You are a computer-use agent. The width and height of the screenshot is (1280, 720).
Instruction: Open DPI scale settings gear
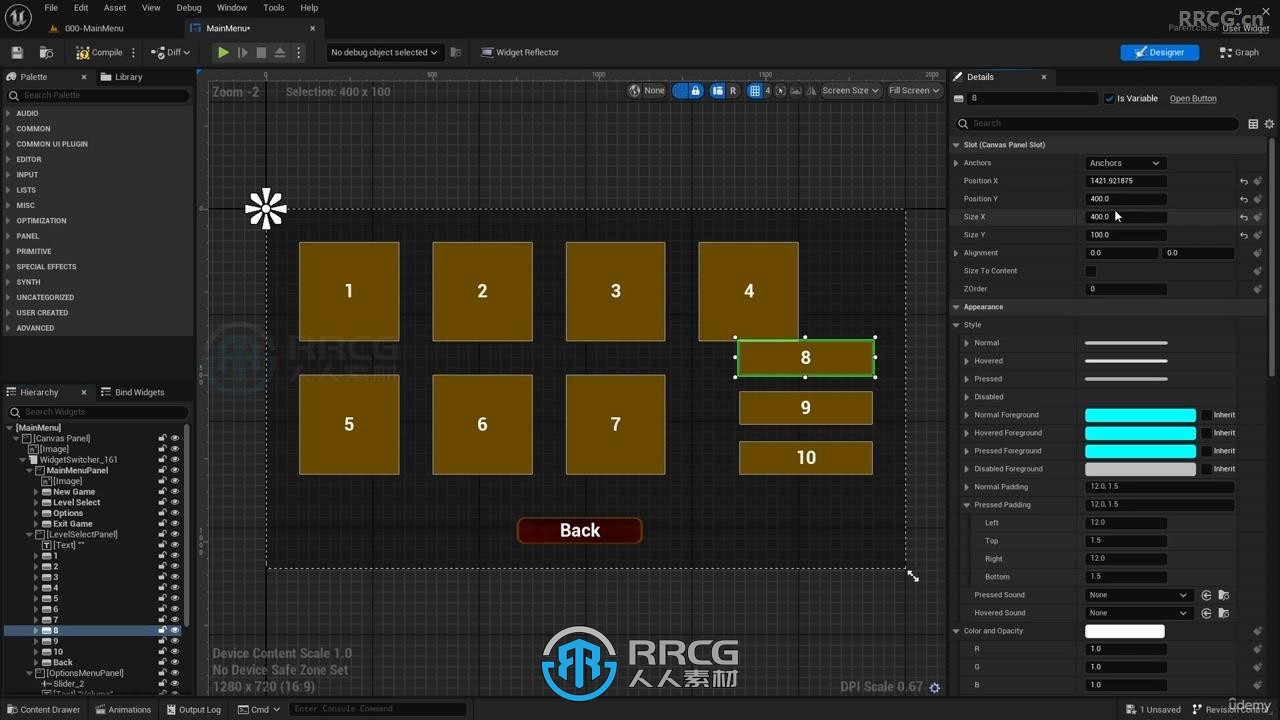coord(935,687)
